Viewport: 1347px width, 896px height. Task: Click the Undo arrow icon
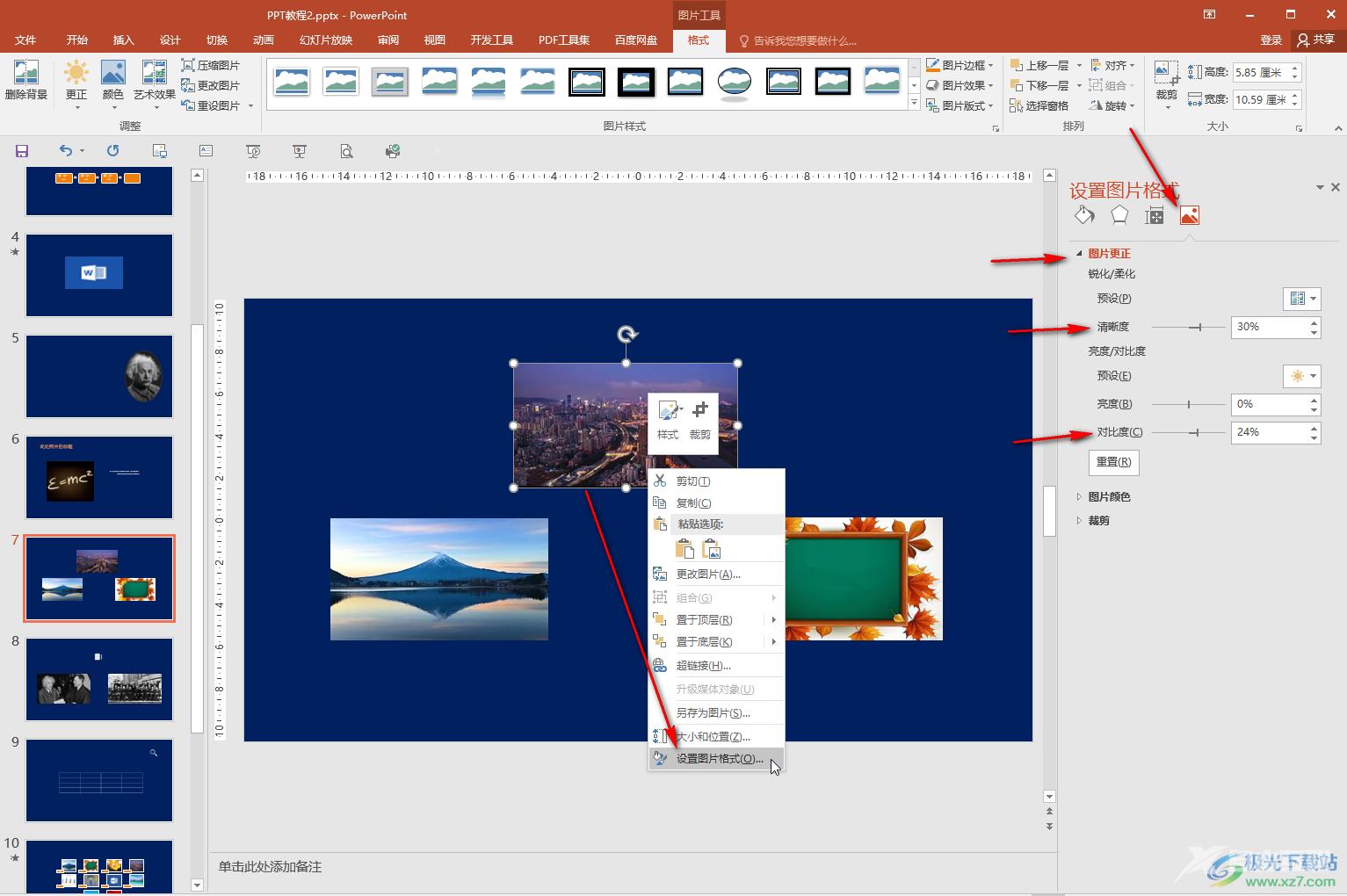point(66,151)
